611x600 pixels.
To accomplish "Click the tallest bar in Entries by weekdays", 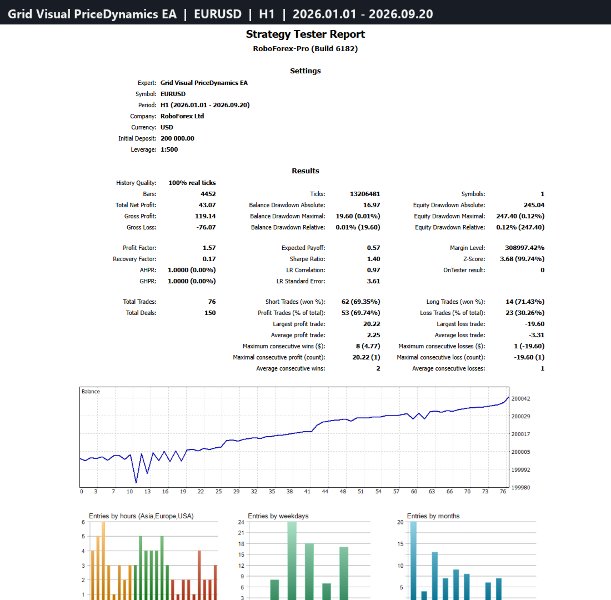I will (x=292, y=561).
